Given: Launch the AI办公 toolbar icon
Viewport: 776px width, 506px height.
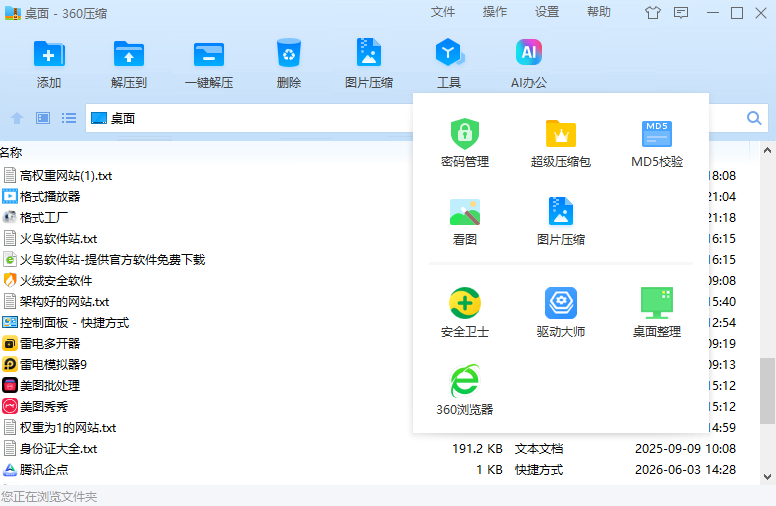Looking at the screenshot, I should click(529, 52).
